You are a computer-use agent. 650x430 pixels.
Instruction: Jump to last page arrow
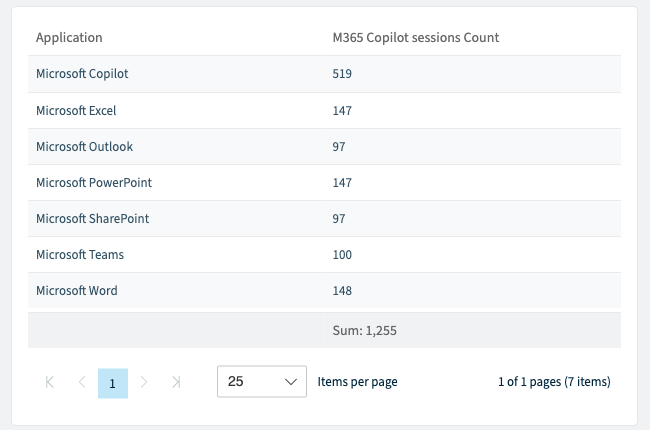[176, 382]
